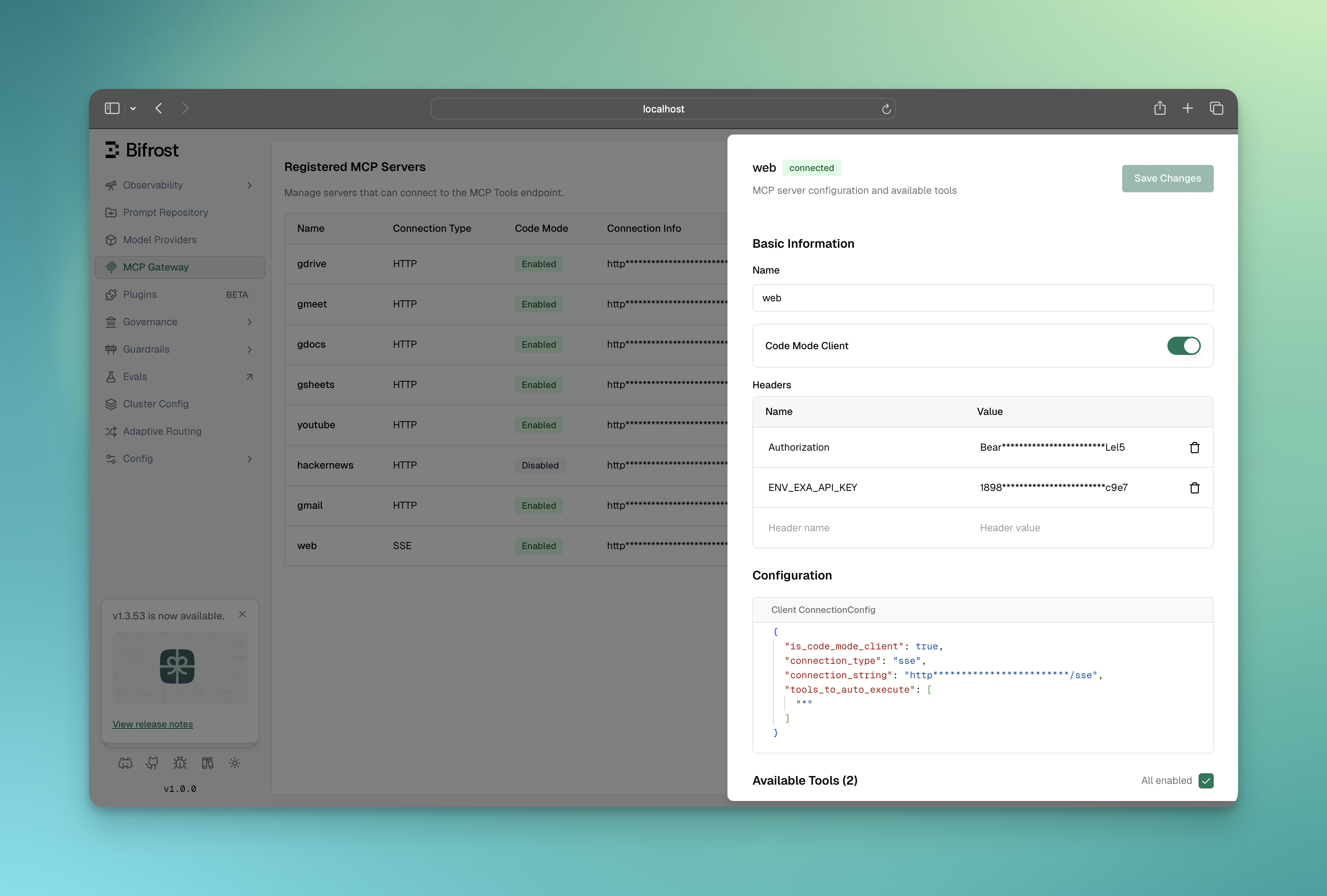Switch theme with the sun icon
The width and height of the screenshot is (1327, 896).
(235, 763)
